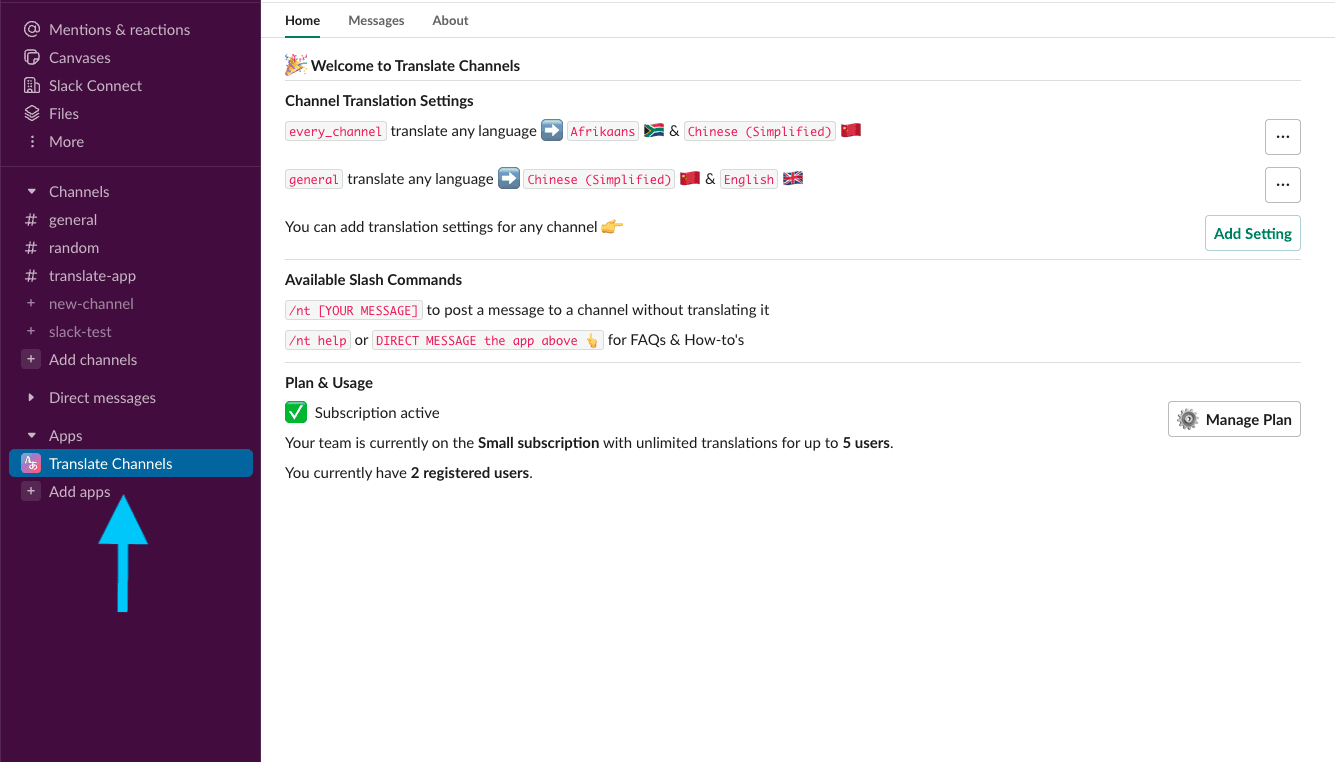Screen dimensions: 1335x762
Task: Select Translate Channels app in sidebar
Action: (130, 464)
